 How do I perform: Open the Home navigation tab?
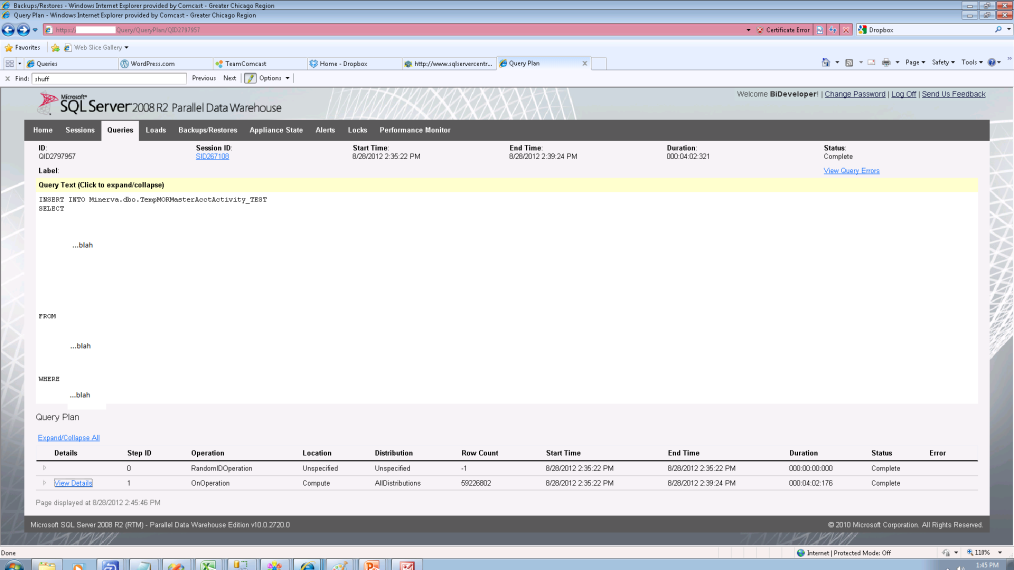tap(43, 130)
